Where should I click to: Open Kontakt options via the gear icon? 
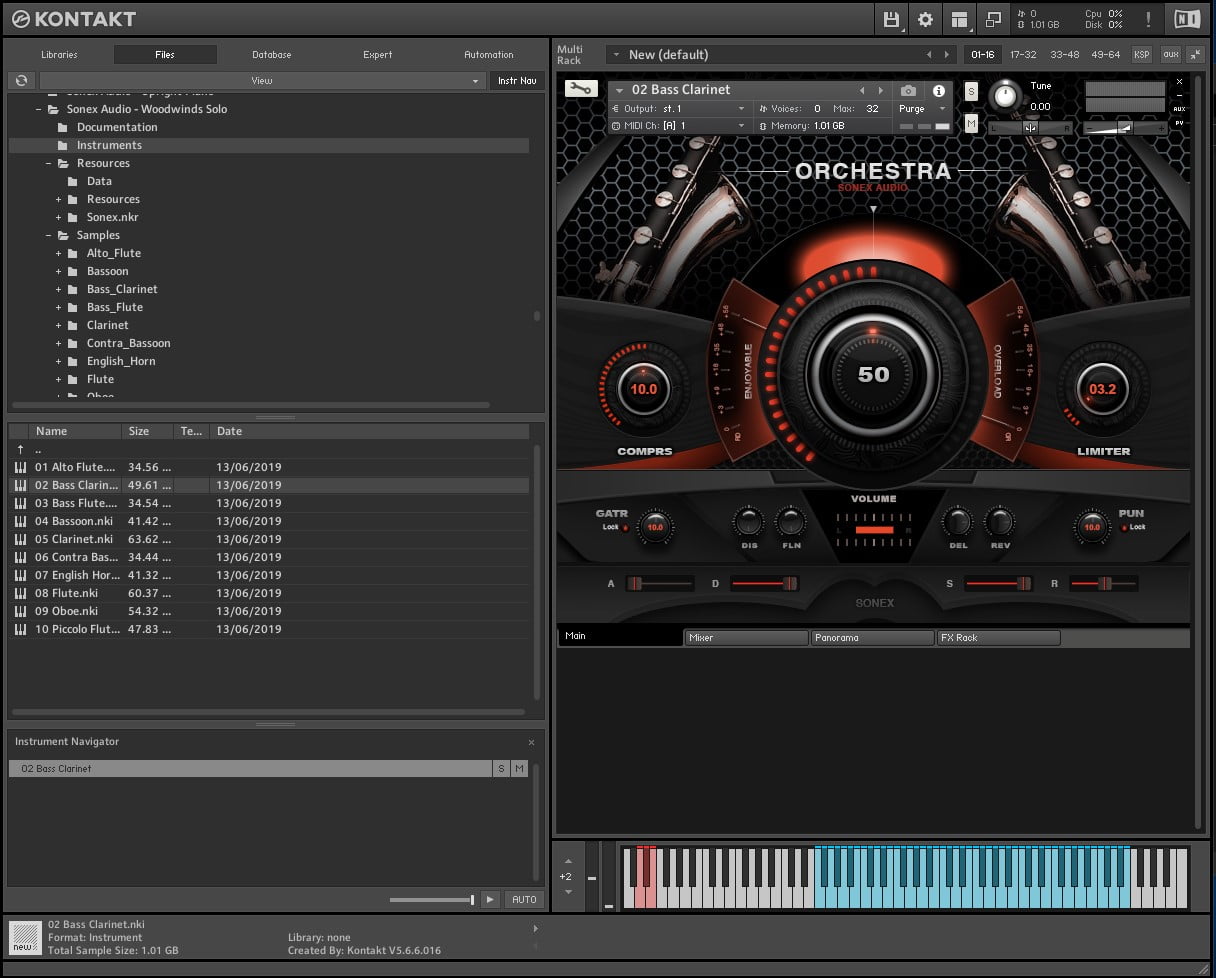coord(925,19)
